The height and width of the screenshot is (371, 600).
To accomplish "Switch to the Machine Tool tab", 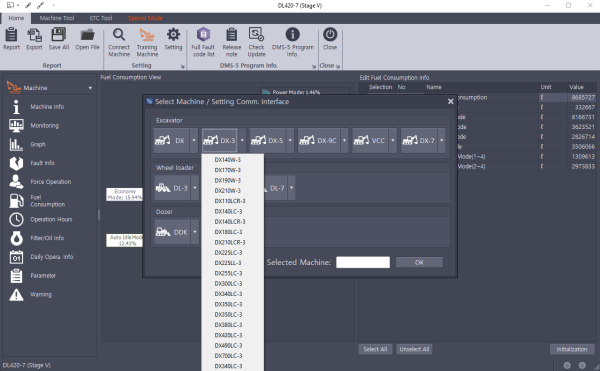I will 57,18.
